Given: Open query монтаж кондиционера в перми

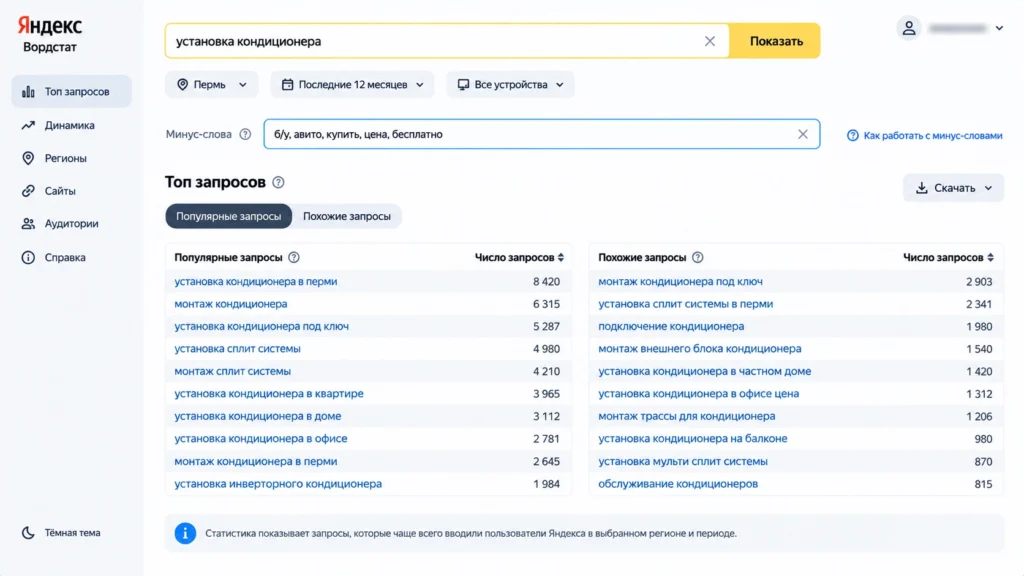Looking at the screenshot, I should point(255,461).
